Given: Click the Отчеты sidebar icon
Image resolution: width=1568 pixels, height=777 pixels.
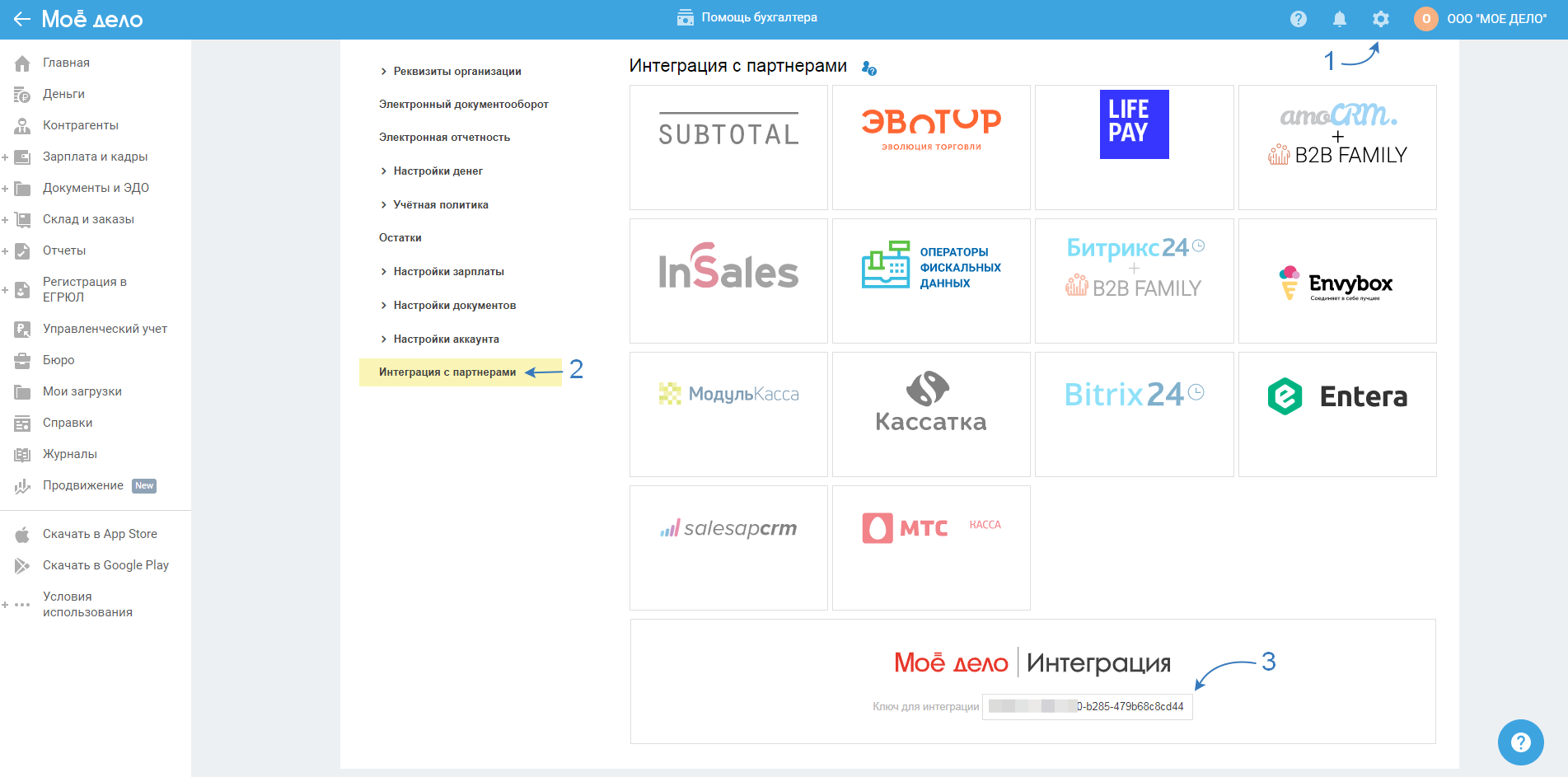Looking at the screenshot, I should click(22, 251).
